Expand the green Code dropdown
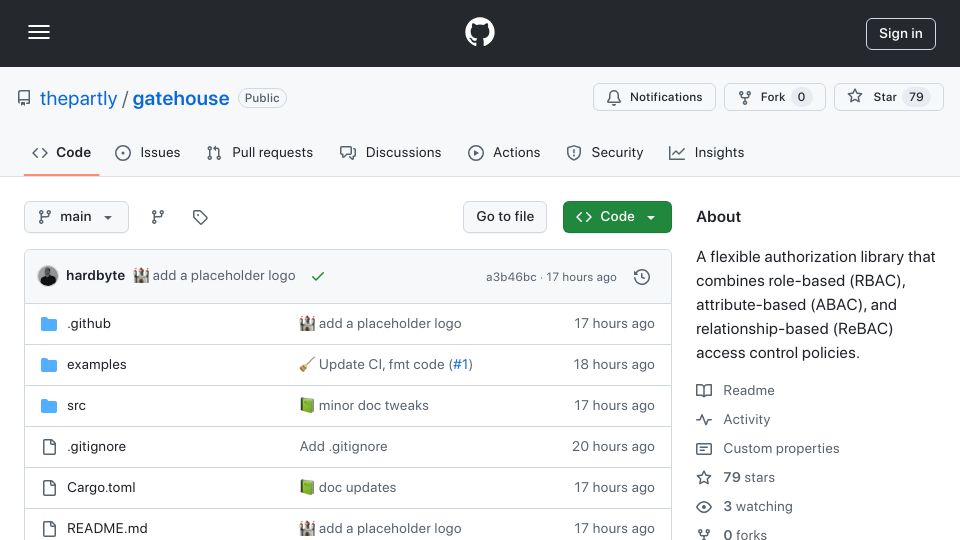This screenshot has width=960, height=540. pos(617,217)
